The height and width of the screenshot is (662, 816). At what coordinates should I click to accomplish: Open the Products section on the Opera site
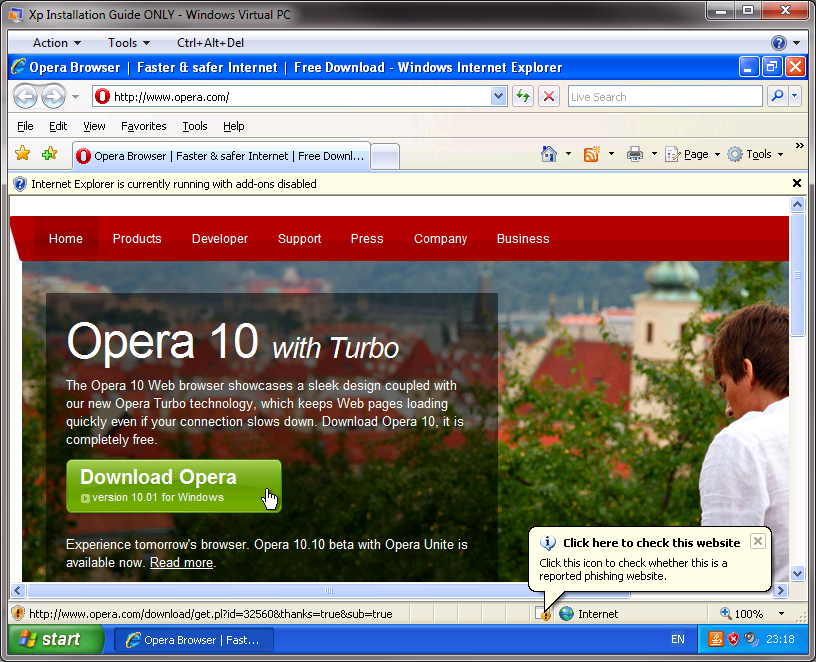pyautogui.click(x=137, y=239)
